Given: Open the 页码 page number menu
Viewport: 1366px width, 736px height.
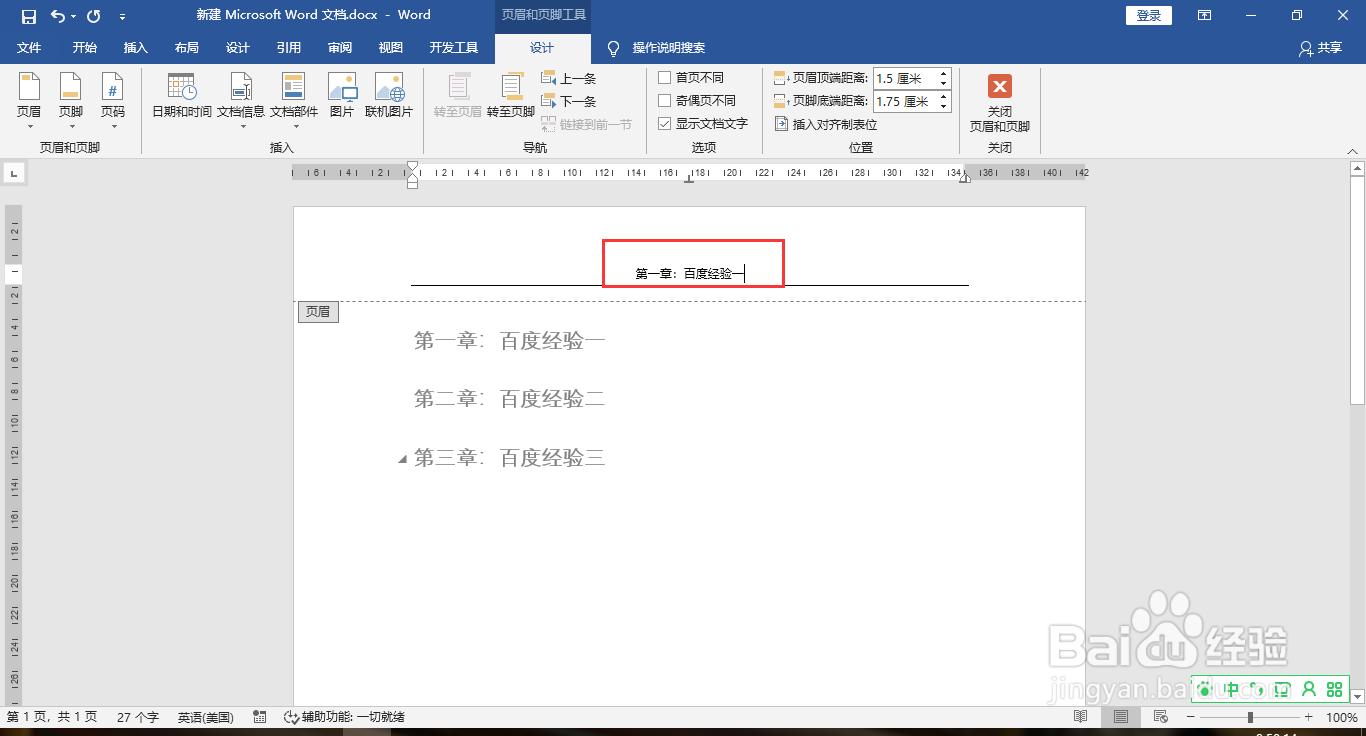Looking at the screenshot, I should point(113,101).
